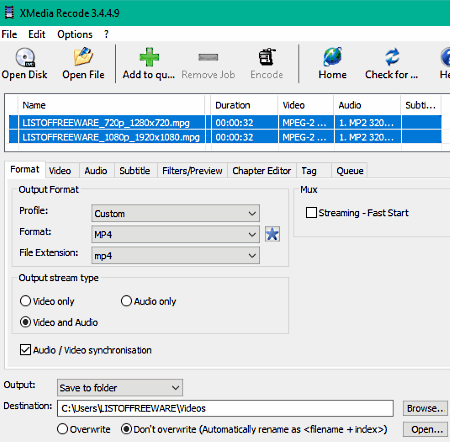This screenshot has height=442, width=450.
Task: Select the LISTOFFREEWARE_1080p_1920x1080.mpg row
Action: [225, 137]
